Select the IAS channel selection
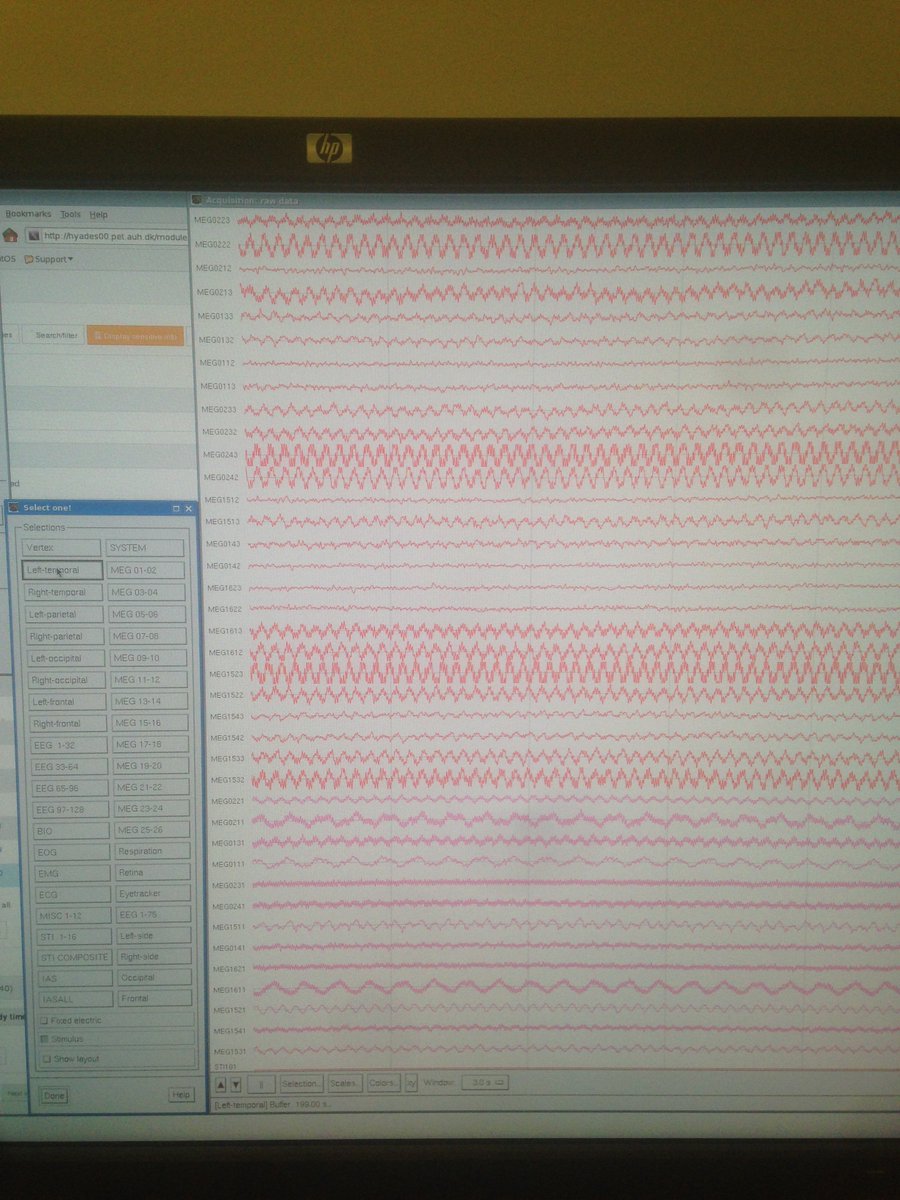900x1200 pixels. pyautogui.click(x=75, y=978)
